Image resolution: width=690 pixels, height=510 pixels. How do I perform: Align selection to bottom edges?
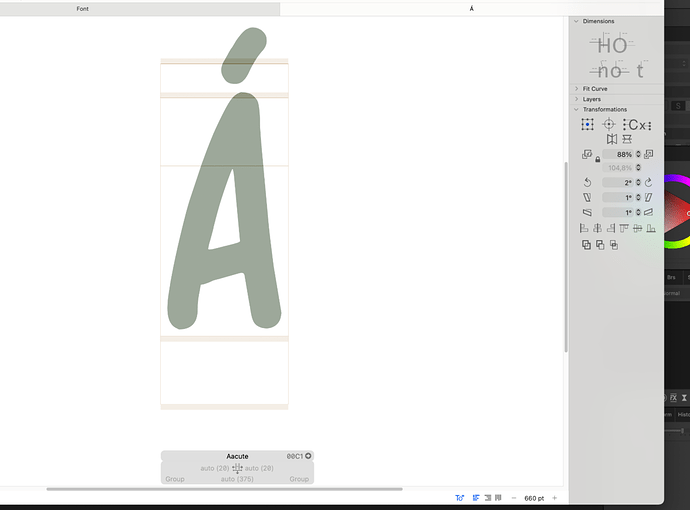651,228
